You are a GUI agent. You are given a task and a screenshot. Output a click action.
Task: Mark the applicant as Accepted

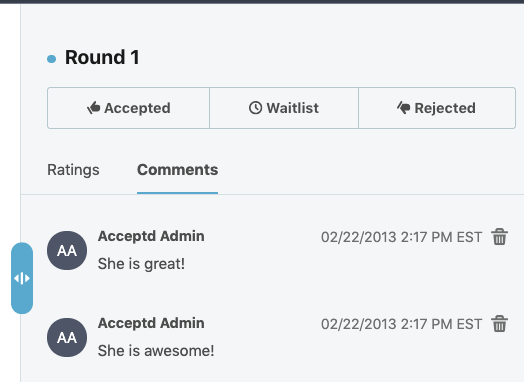pos(129,108)
